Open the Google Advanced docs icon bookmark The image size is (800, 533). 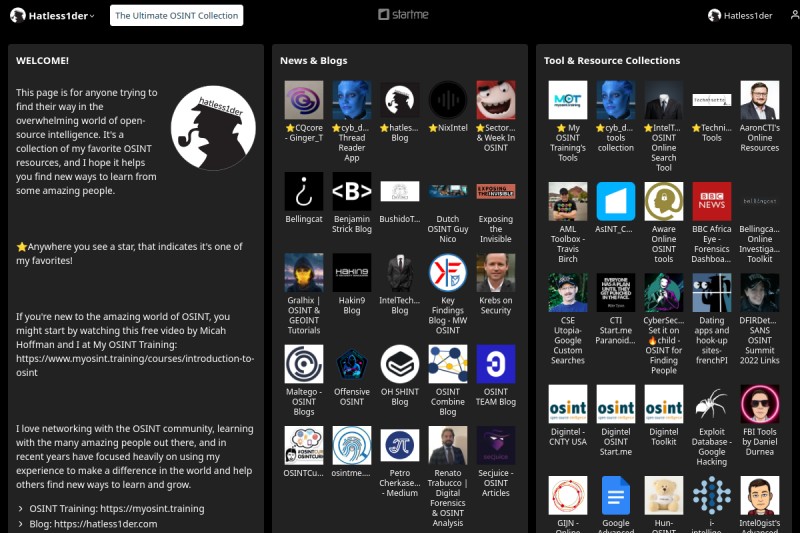point(615,495)
